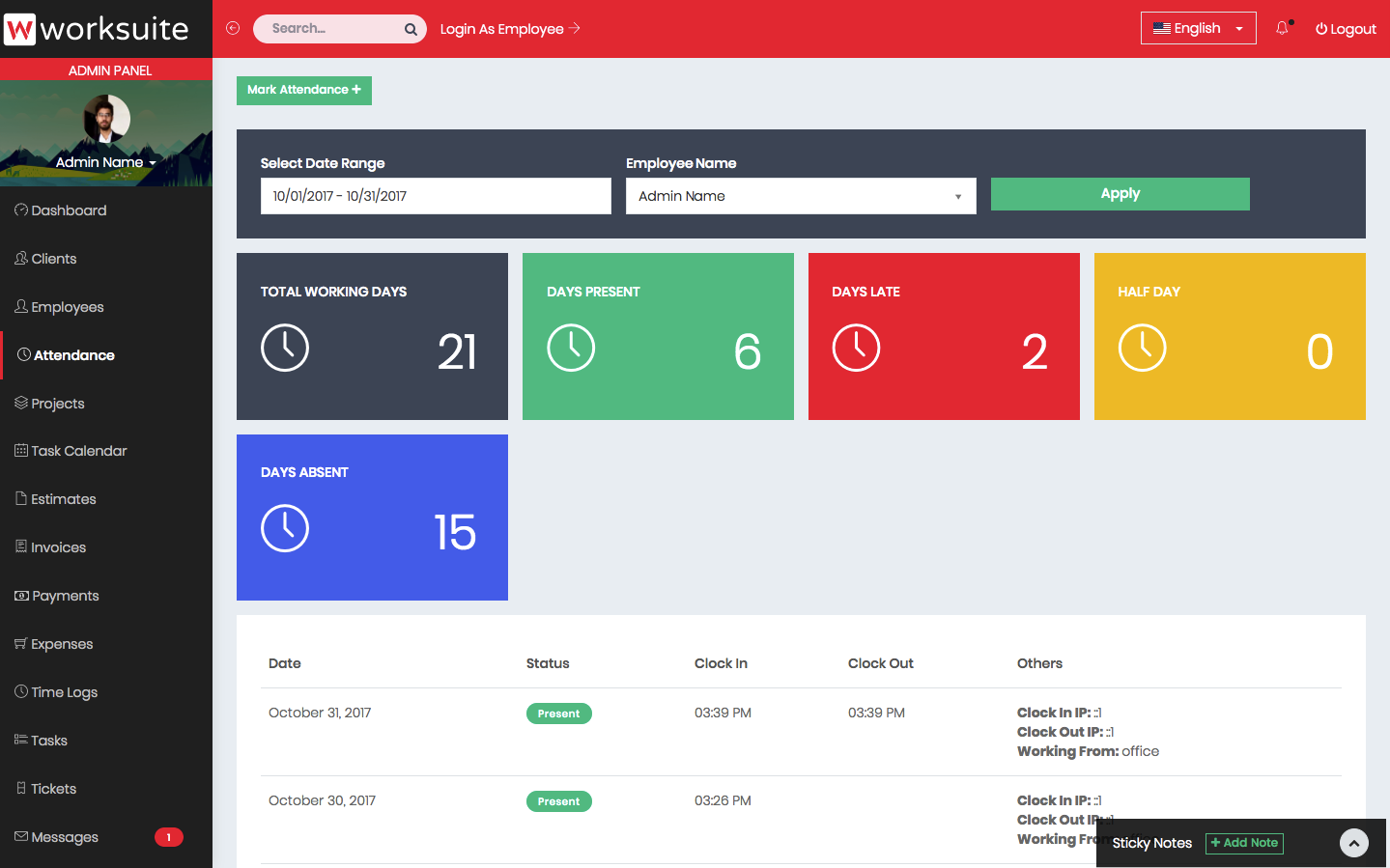Open the Invoices section

coord(58,547)
